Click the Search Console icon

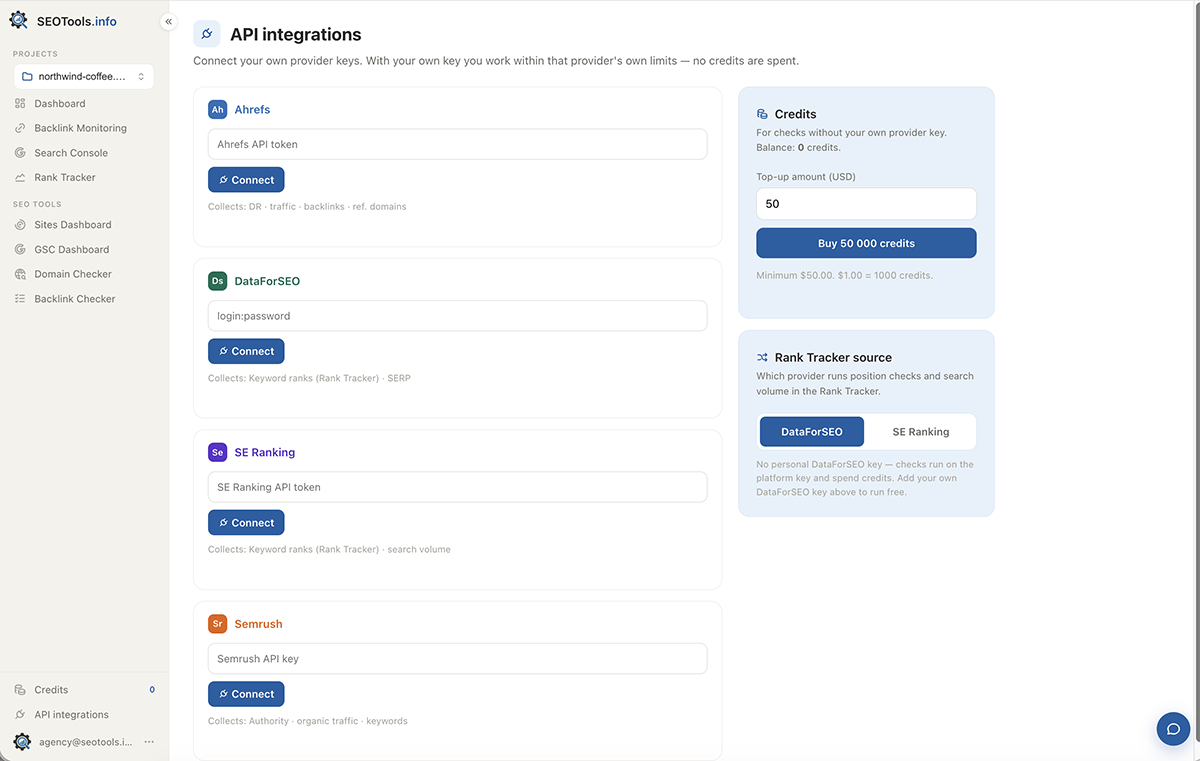tap(20, 153)
